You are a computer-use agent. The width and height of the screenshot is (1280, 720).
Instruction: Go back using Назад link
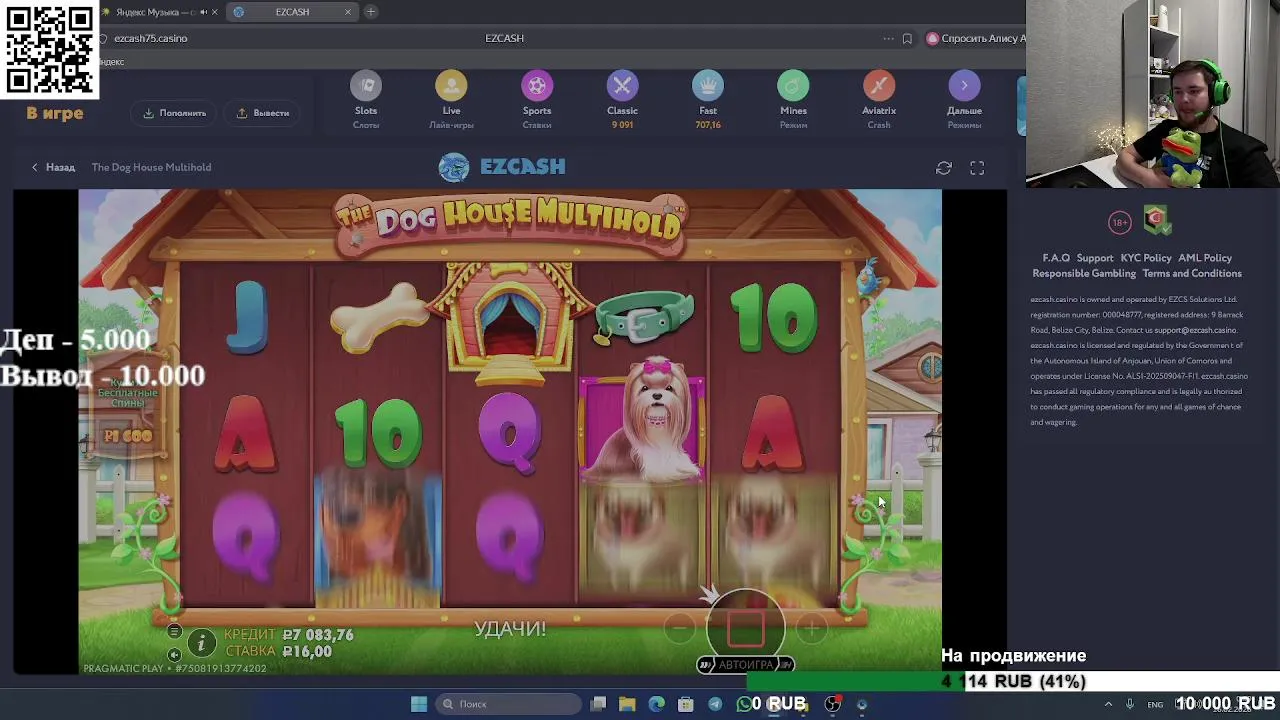pos(53,167)
